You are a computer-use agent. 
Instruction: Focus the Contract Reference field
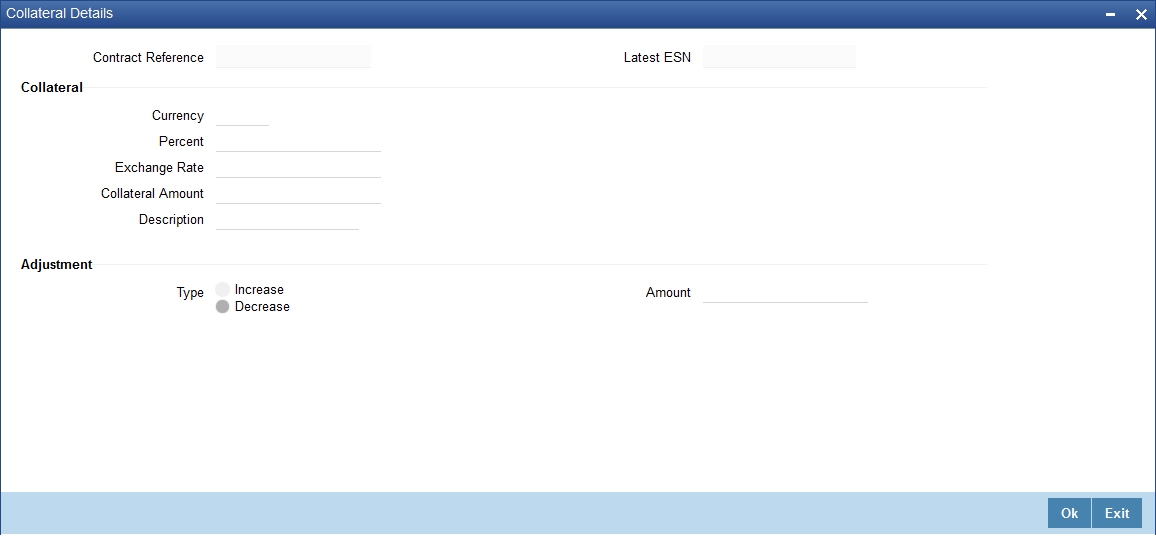[x=293, y=57]
